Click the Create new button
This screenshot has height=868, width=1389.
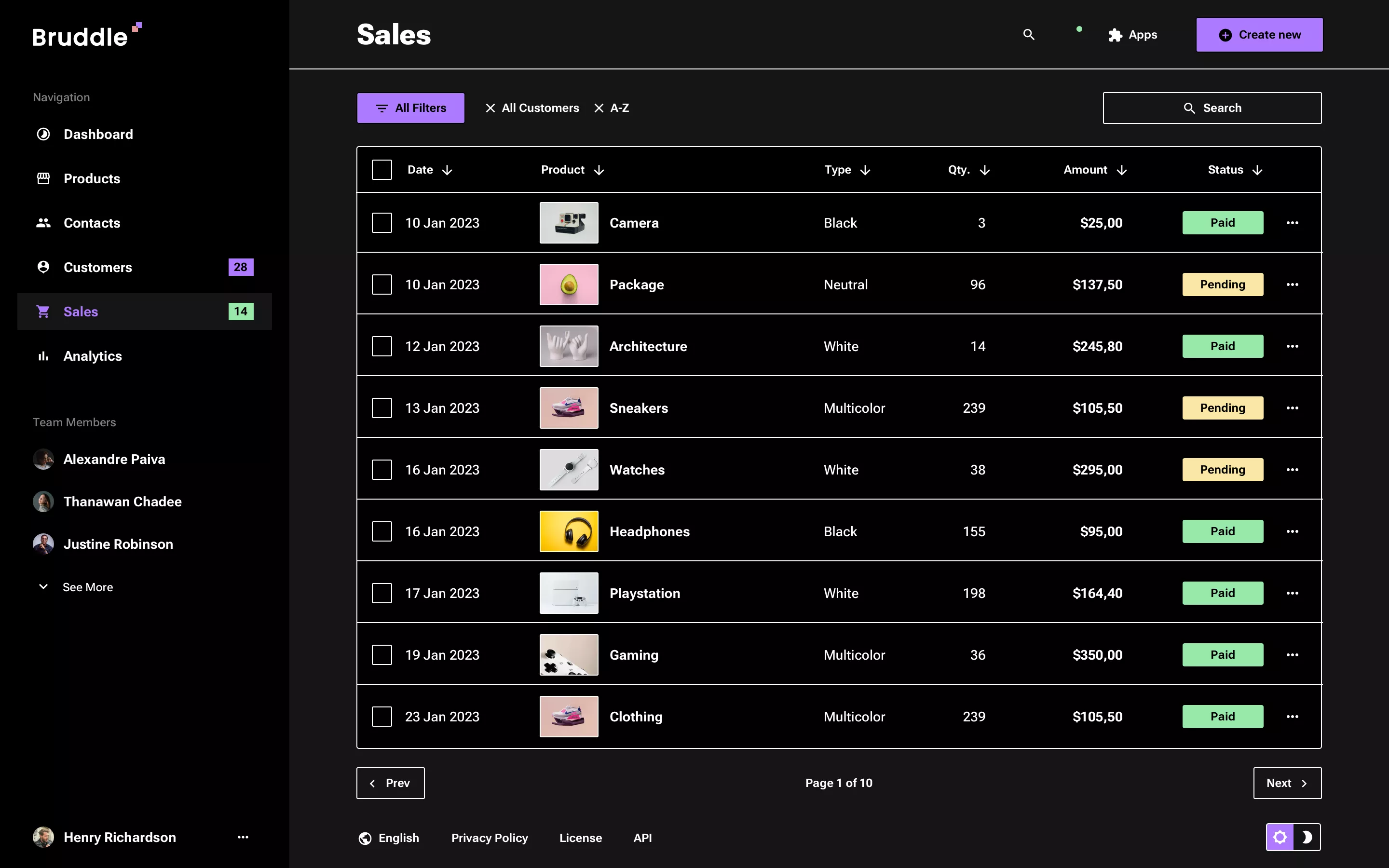tap(1259, 34)
